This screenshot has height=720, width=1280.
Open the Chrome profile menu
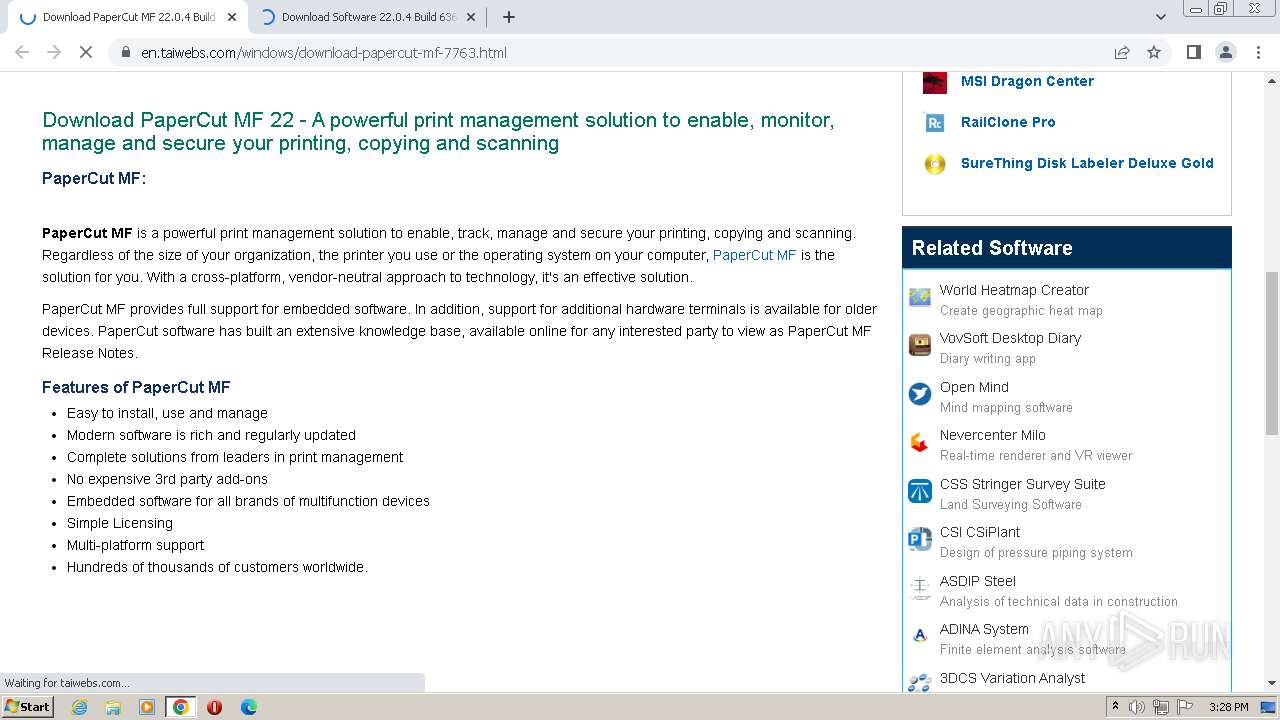coord(1226,52)
